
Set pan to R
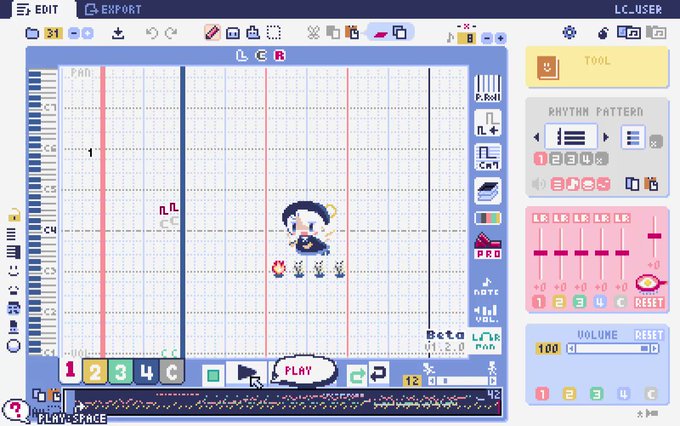(280, 56)
